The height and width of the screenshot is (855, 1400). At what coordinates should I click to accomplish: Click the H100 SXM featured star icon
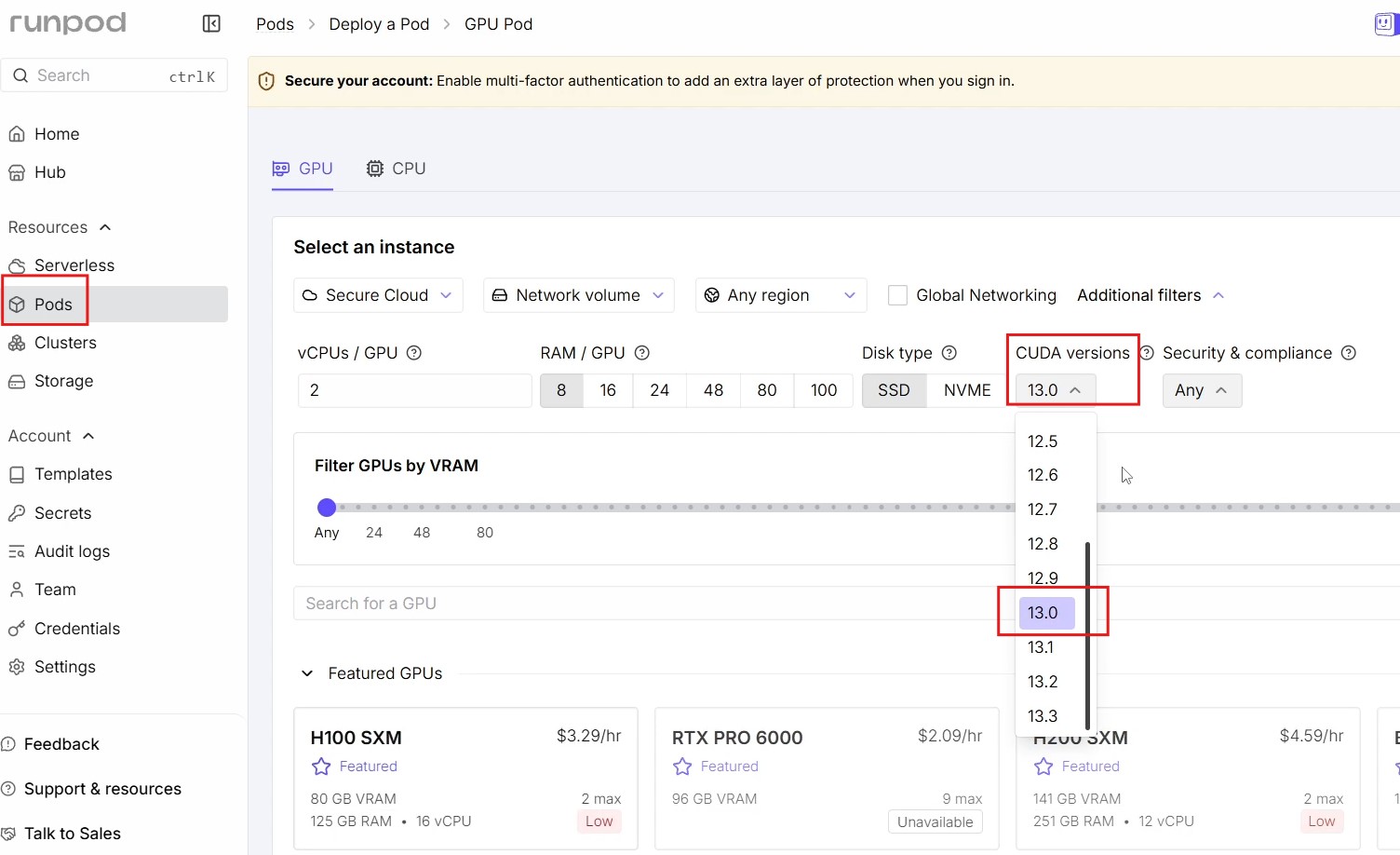[321, 767]
